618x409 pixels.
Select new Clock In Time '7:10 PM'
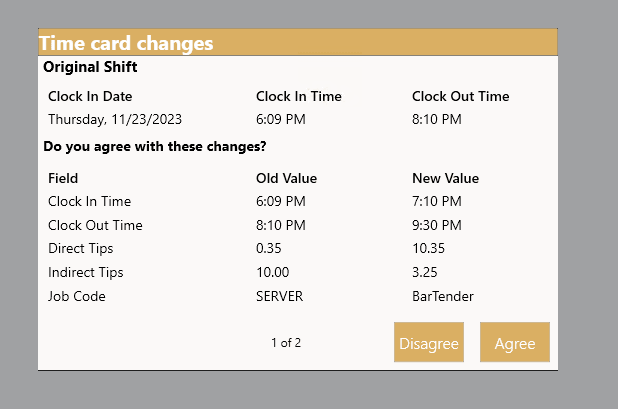(x=437, y=201)
